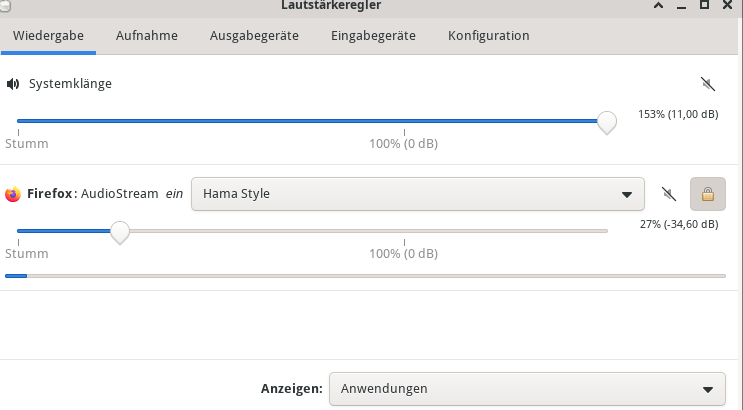Mute the Firefox AudioStream

click(669, 194)
